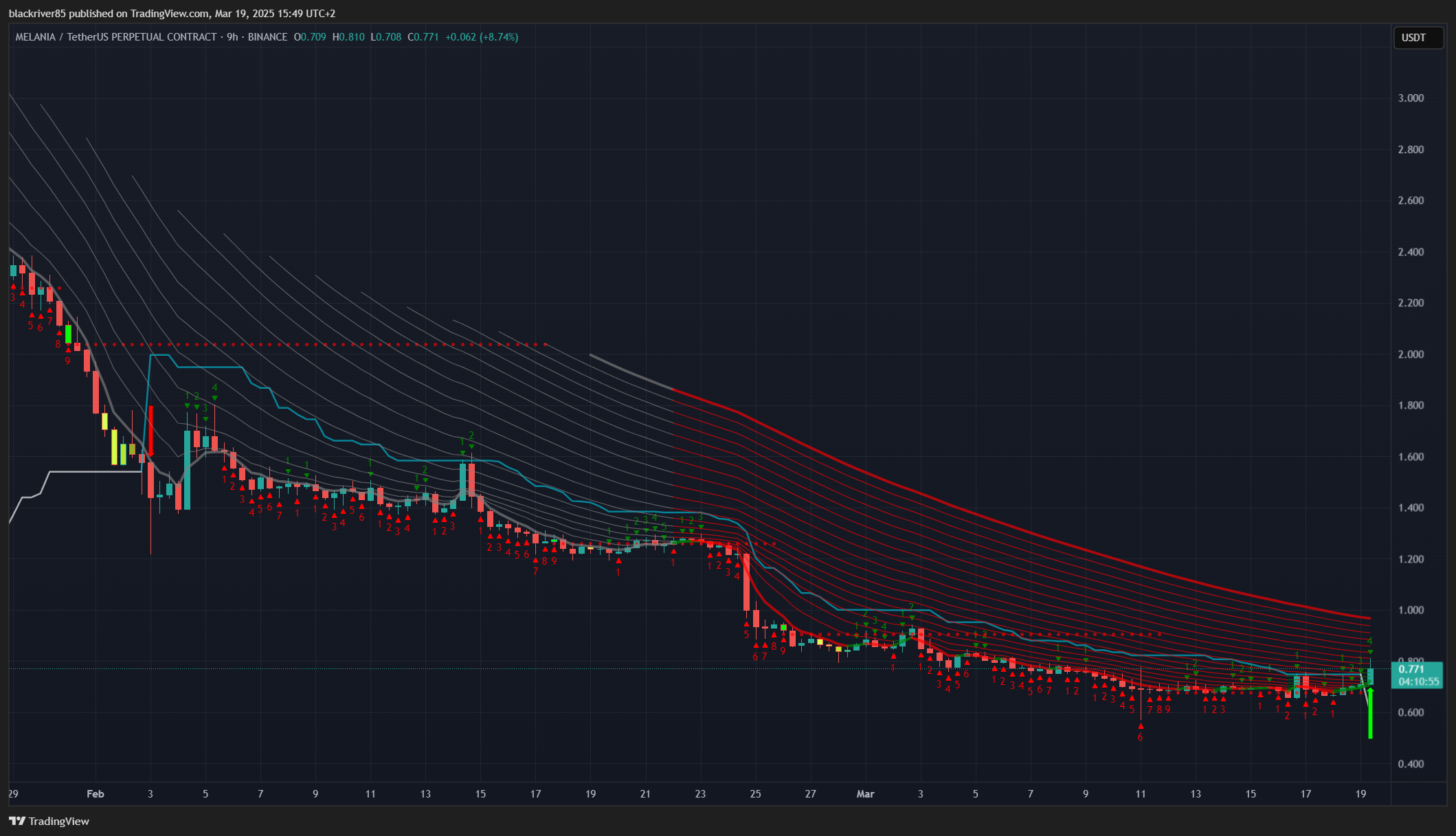Click the 2.200 price axis label

coord(1411,303)
